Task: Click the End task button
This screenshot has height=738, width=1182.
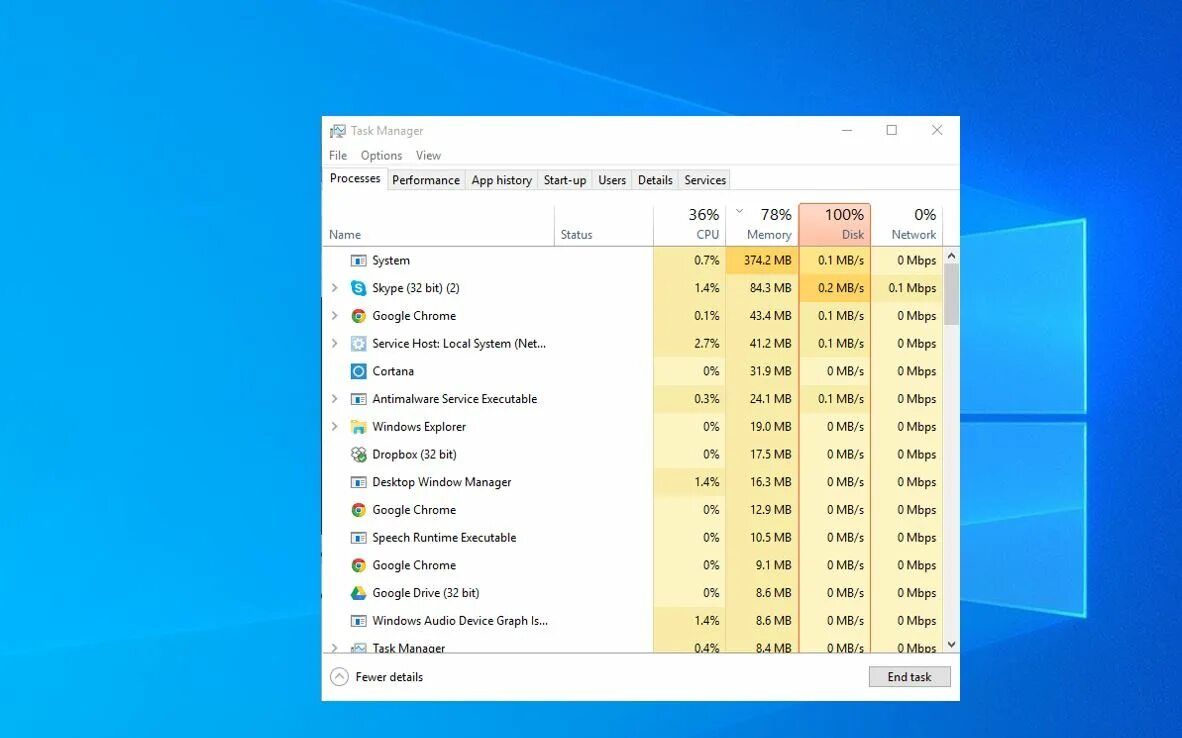Action: (909, 677)
